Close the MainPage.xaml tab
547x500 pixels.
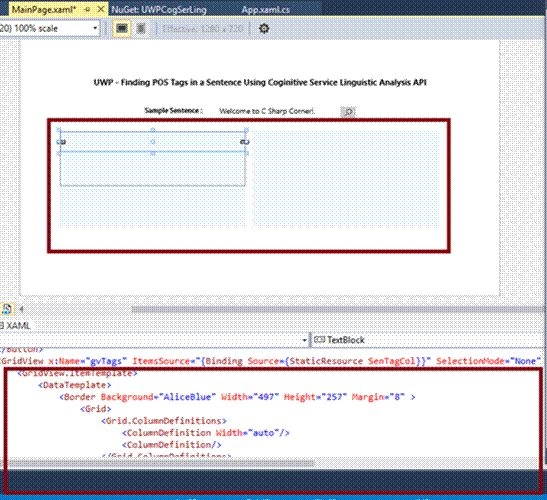100,9
